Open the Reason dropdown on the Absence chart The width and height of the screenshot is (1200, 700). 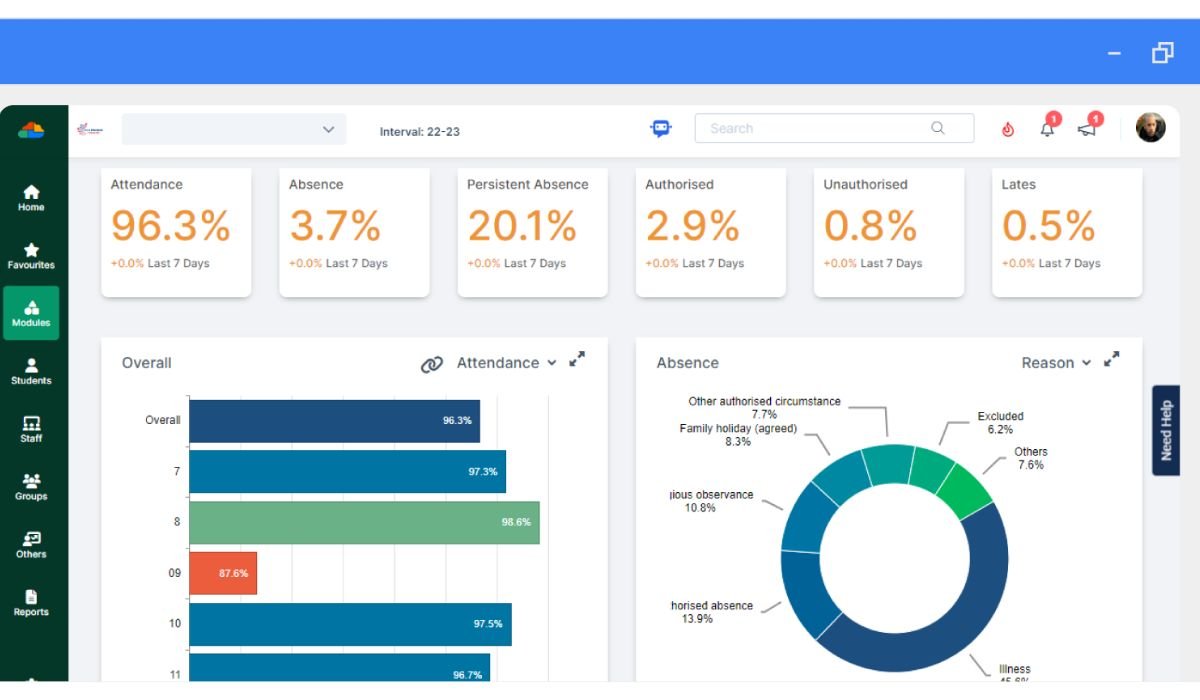coord(1056,363)
